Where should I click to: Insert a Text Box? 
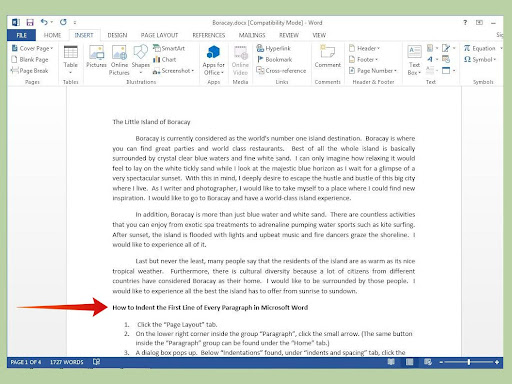[x=414, y=60]
